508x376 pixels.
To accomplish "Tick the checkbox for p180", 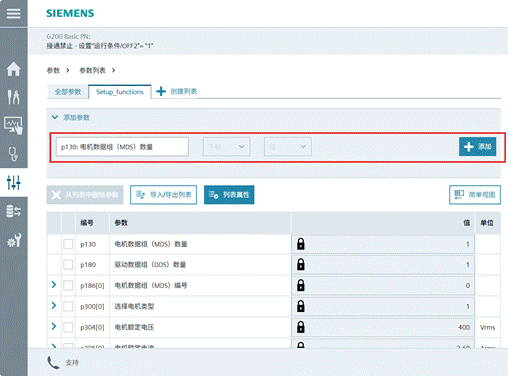I will (68, 265).
